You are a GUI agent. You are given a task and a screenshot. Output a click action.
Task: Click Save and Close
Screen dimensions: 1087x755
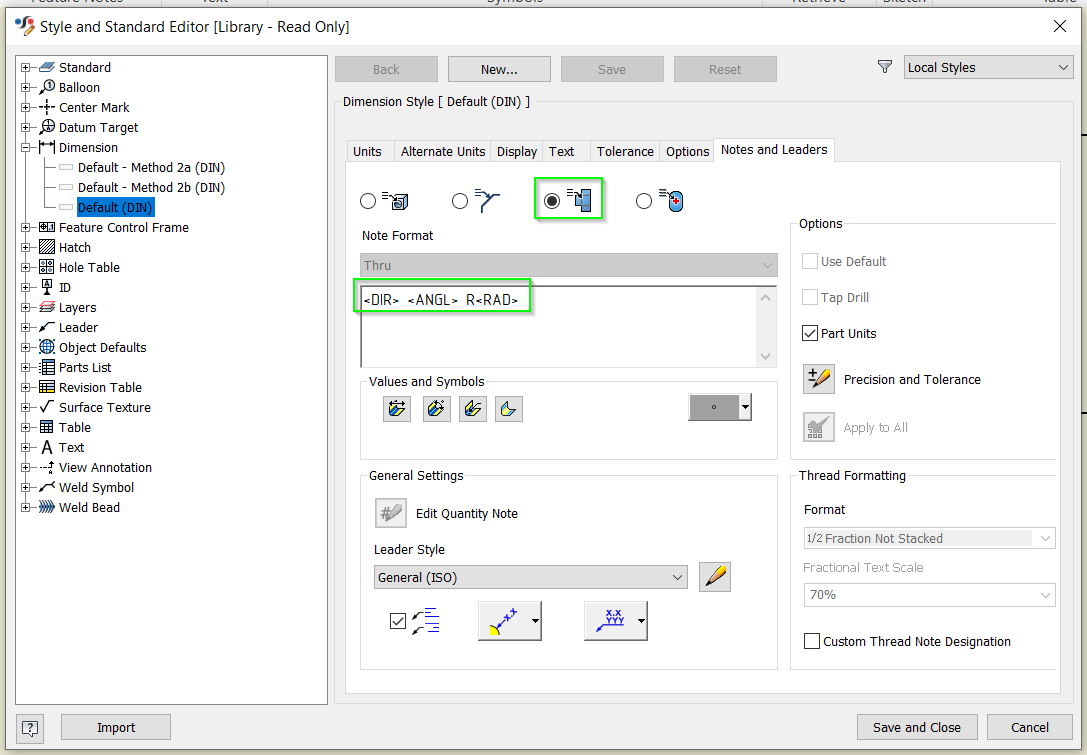916,727
